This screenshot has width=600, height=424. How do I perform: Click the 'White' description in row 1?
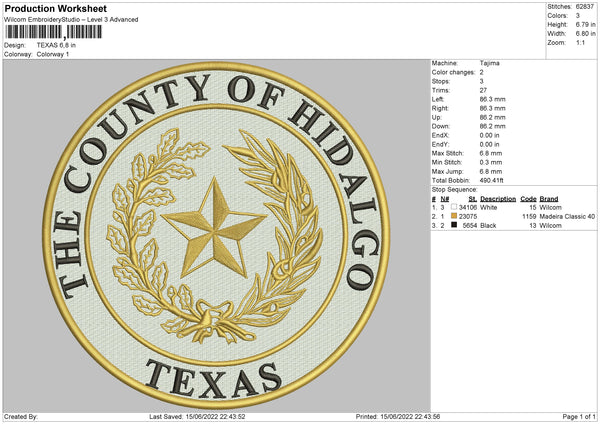pyautogui.click(x=489, y=207)
